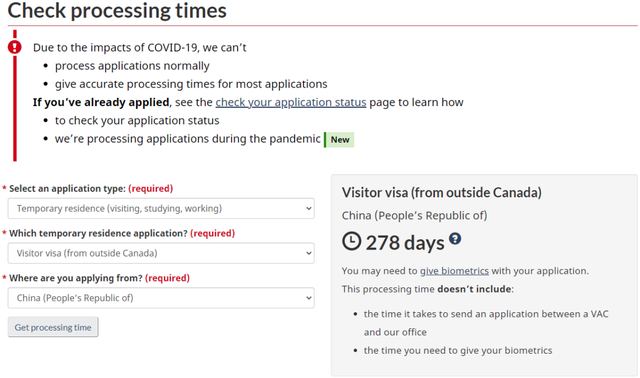
Task: Click the green New badge
Action: 339,140
